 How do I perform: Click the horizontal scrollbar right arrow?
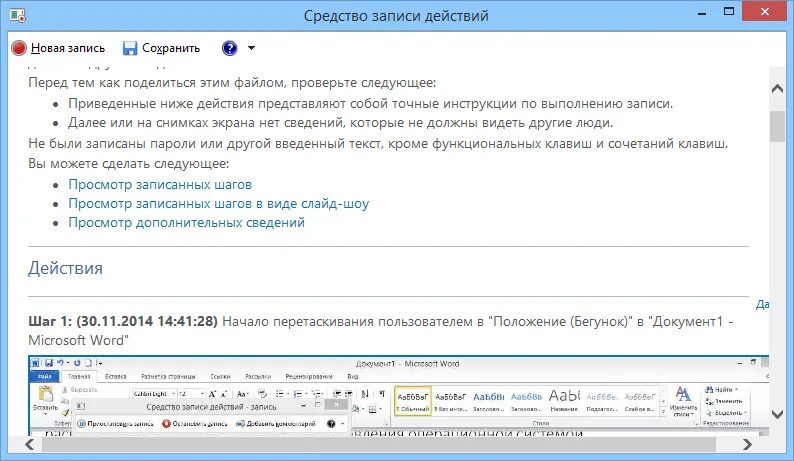coord(747,444)
